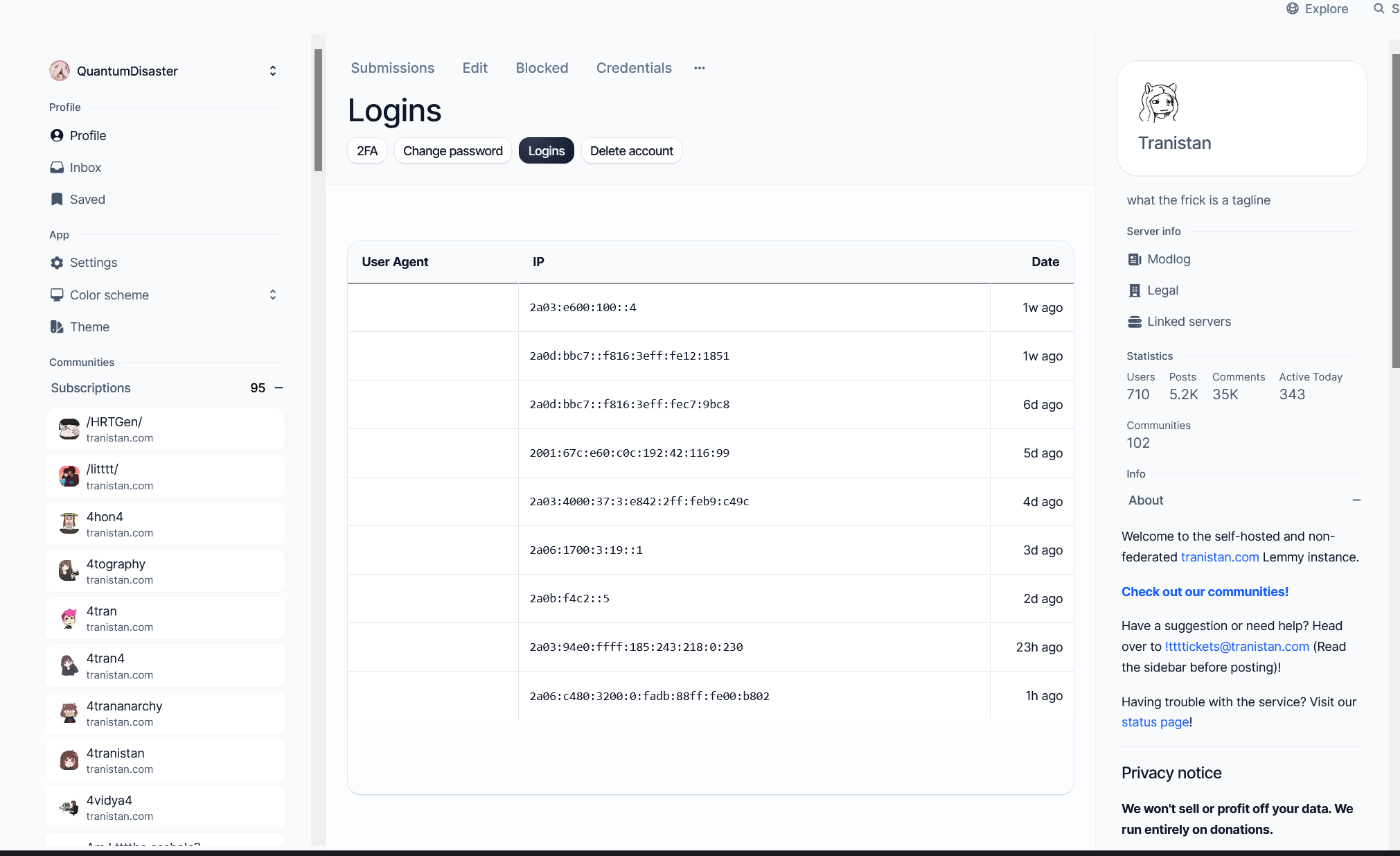Open Inbox via tray icon
The width and height of the screenshot is (1400, 856).
57,168
